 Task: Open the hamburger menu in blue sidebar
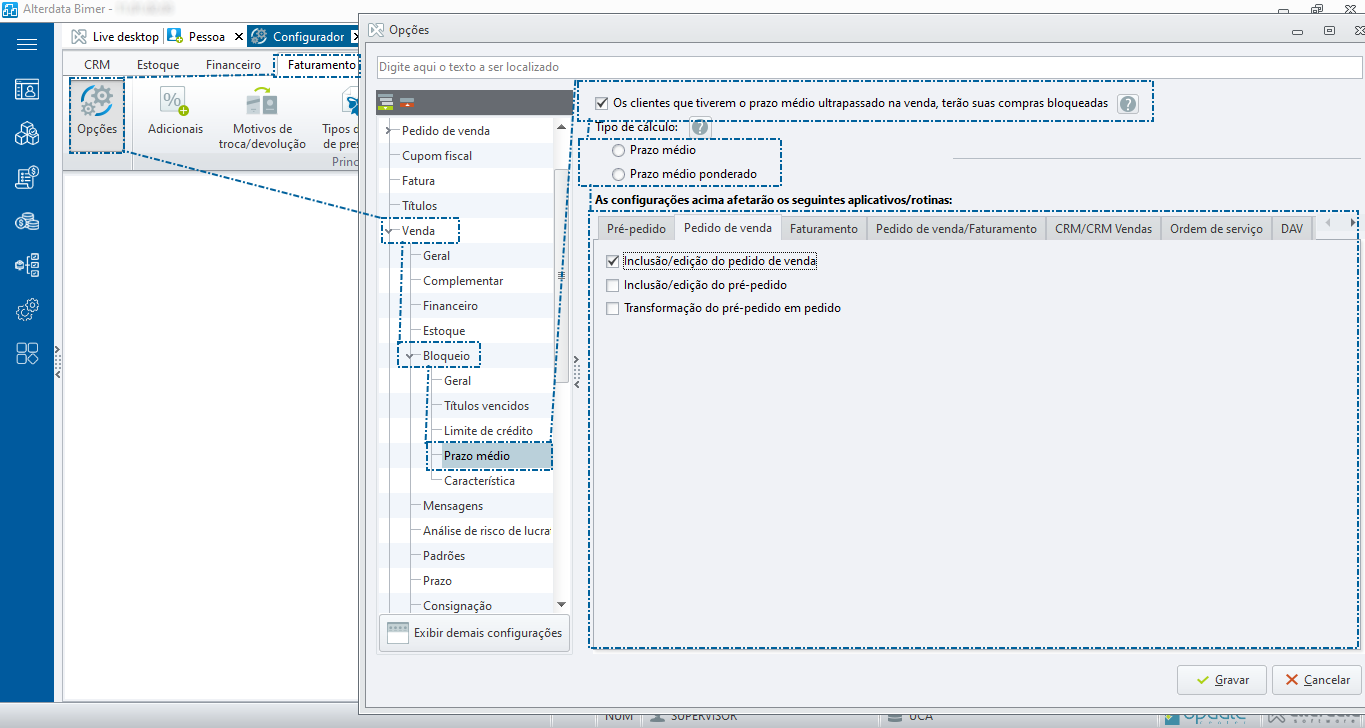[27, 44]
